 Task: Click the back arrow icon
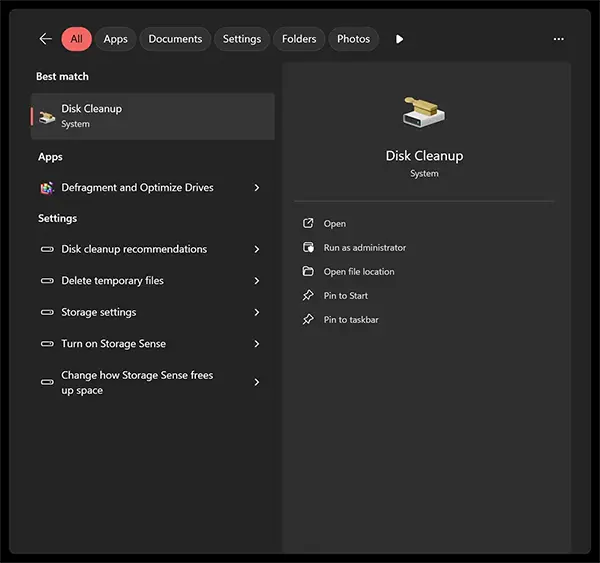point(45,39)
